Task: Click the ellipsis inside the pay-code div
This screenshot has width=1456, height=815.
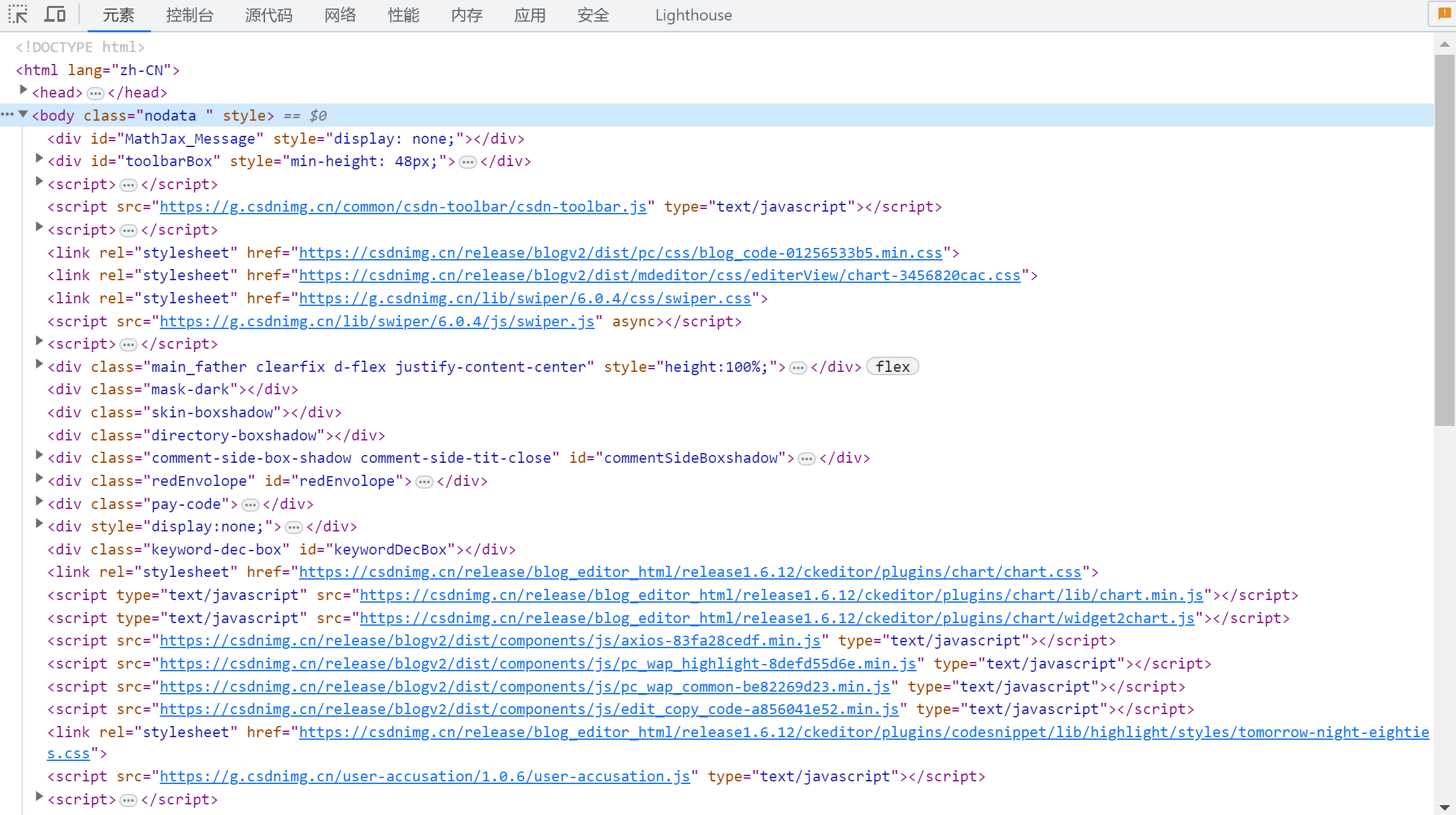Action: point(250,504)
